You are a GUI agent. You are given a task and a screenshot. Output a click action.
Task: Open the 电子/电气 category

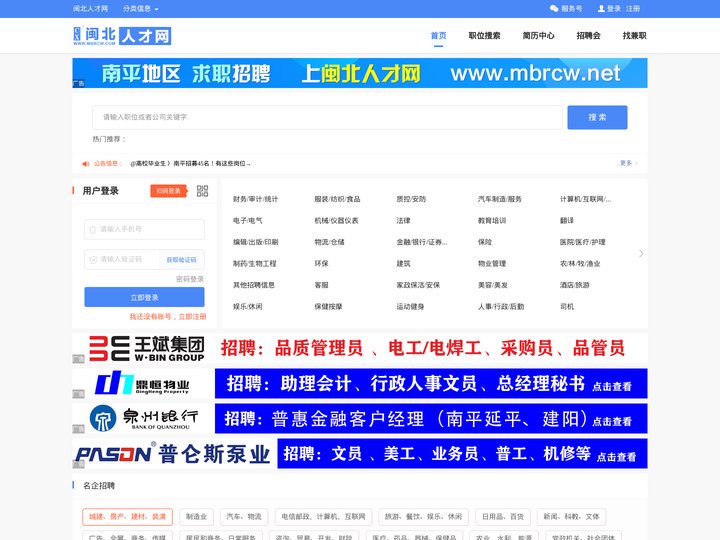coord(248,220)
